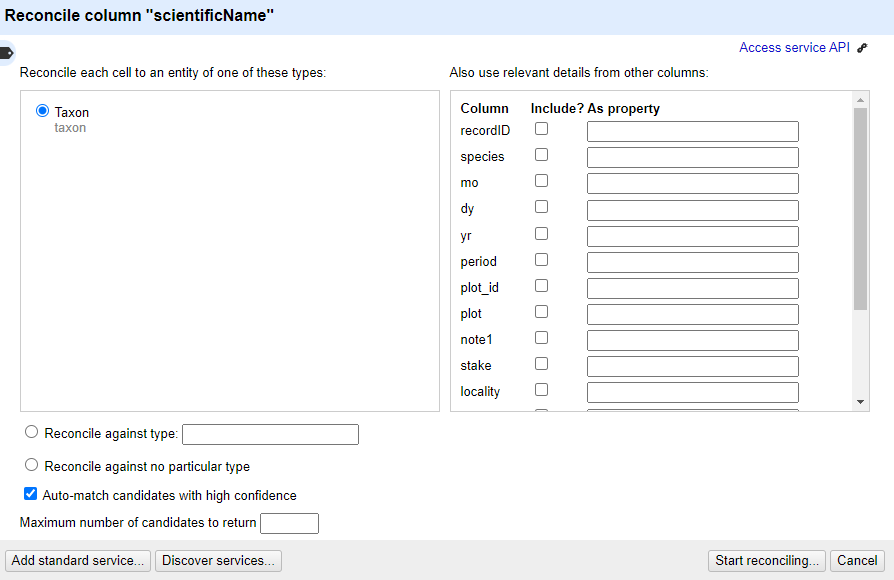Click the property field for yr column
The width and height of the screenshot is (894, 580).
[692, 236]
